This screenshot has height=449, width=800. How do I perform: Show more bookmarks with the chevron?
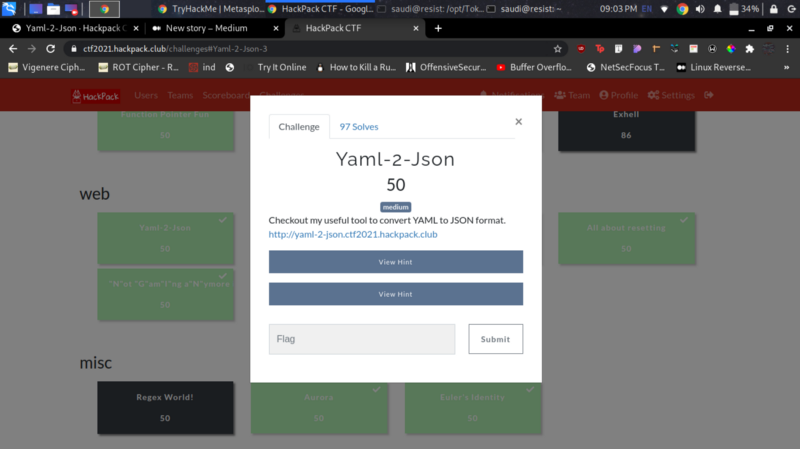click(x=786, y=67)
